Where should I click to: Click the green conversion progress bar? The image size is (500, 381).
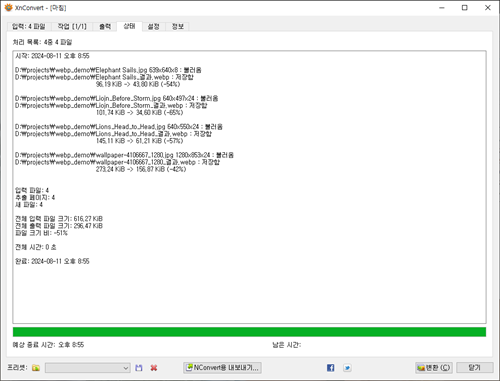(249, 332)
